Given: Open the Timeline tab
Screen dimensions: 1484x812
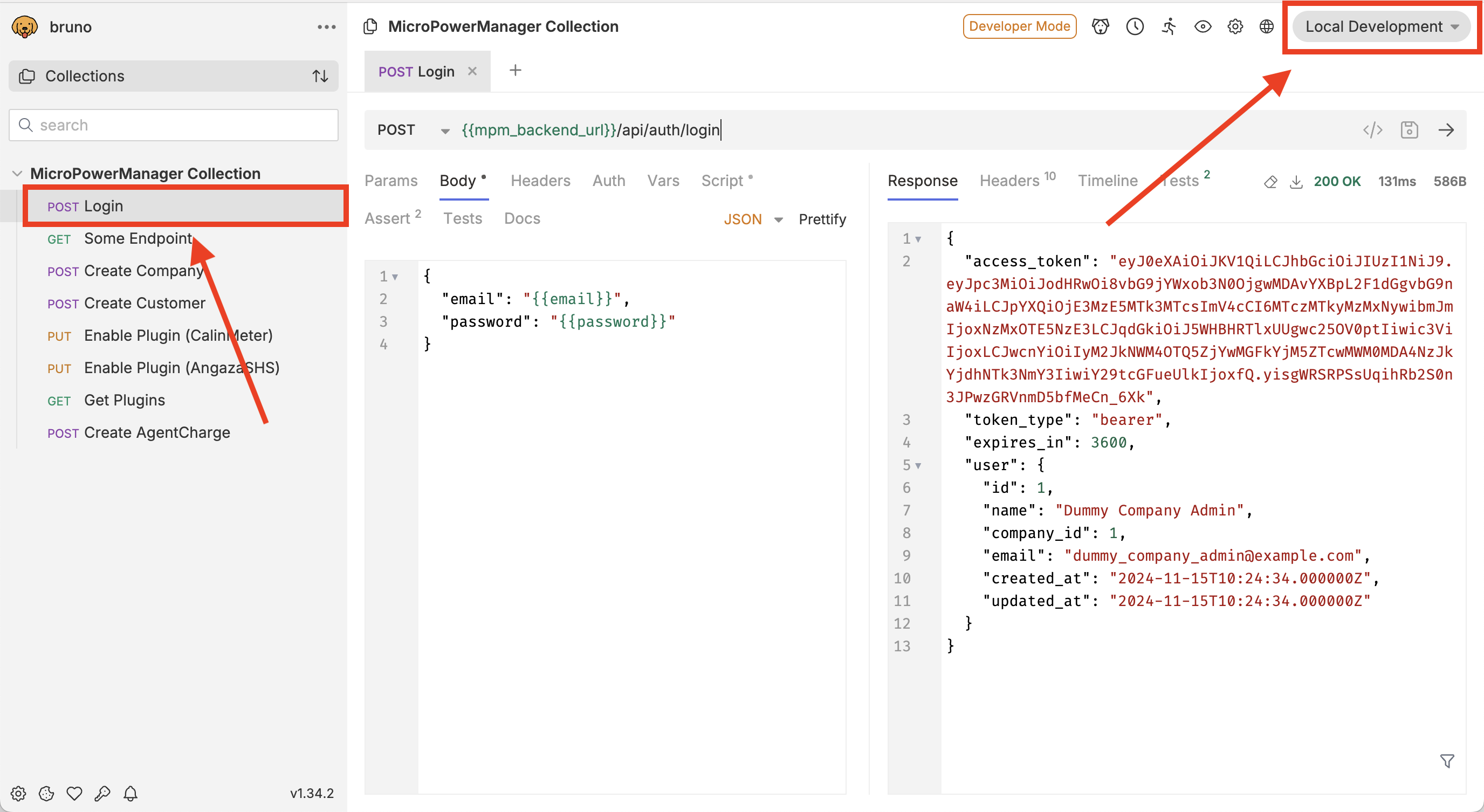Looking at the screenshot, I should coord(1108,181).
